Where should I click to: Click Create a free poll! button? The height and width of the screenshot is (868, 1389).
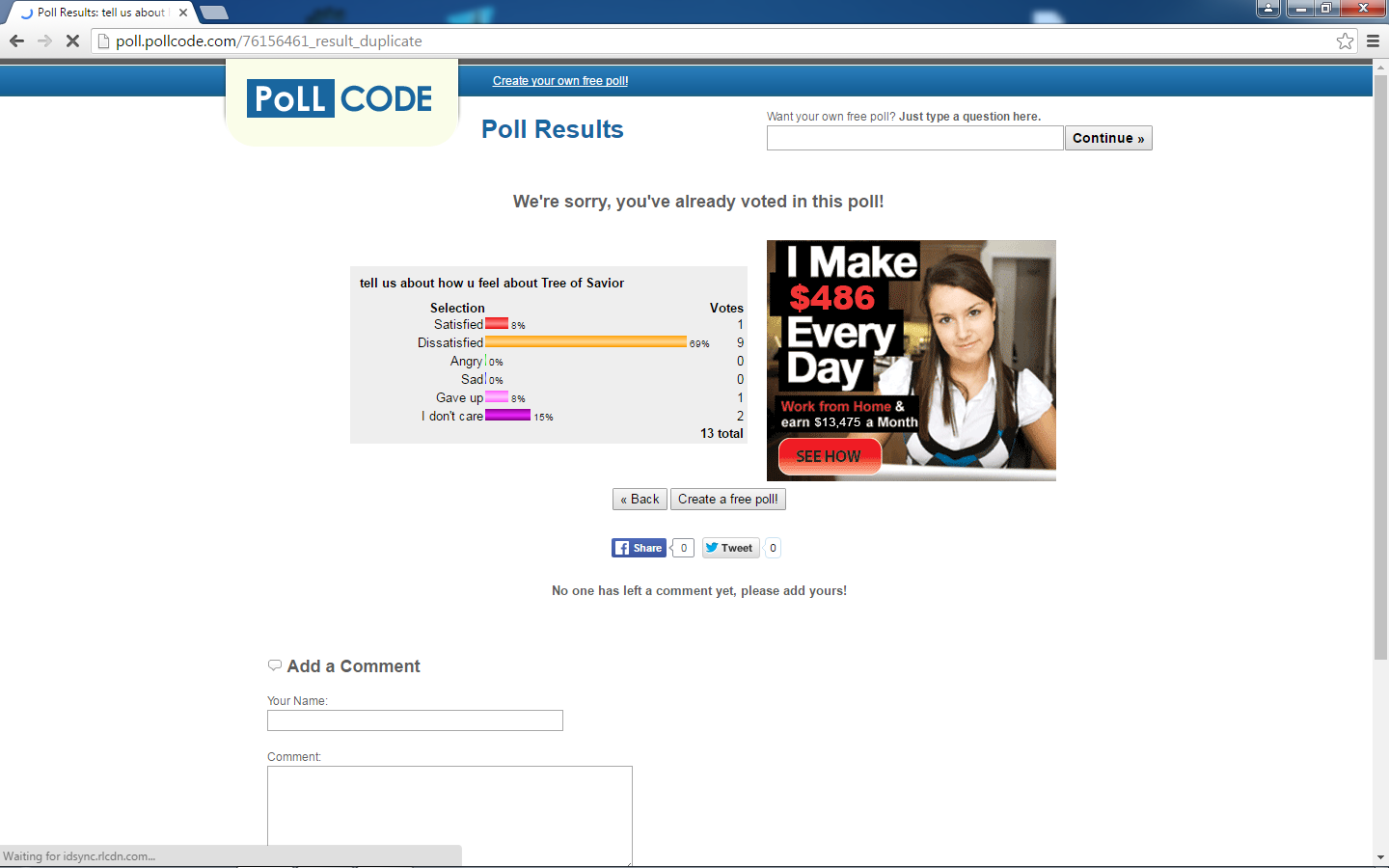point(727,499)
